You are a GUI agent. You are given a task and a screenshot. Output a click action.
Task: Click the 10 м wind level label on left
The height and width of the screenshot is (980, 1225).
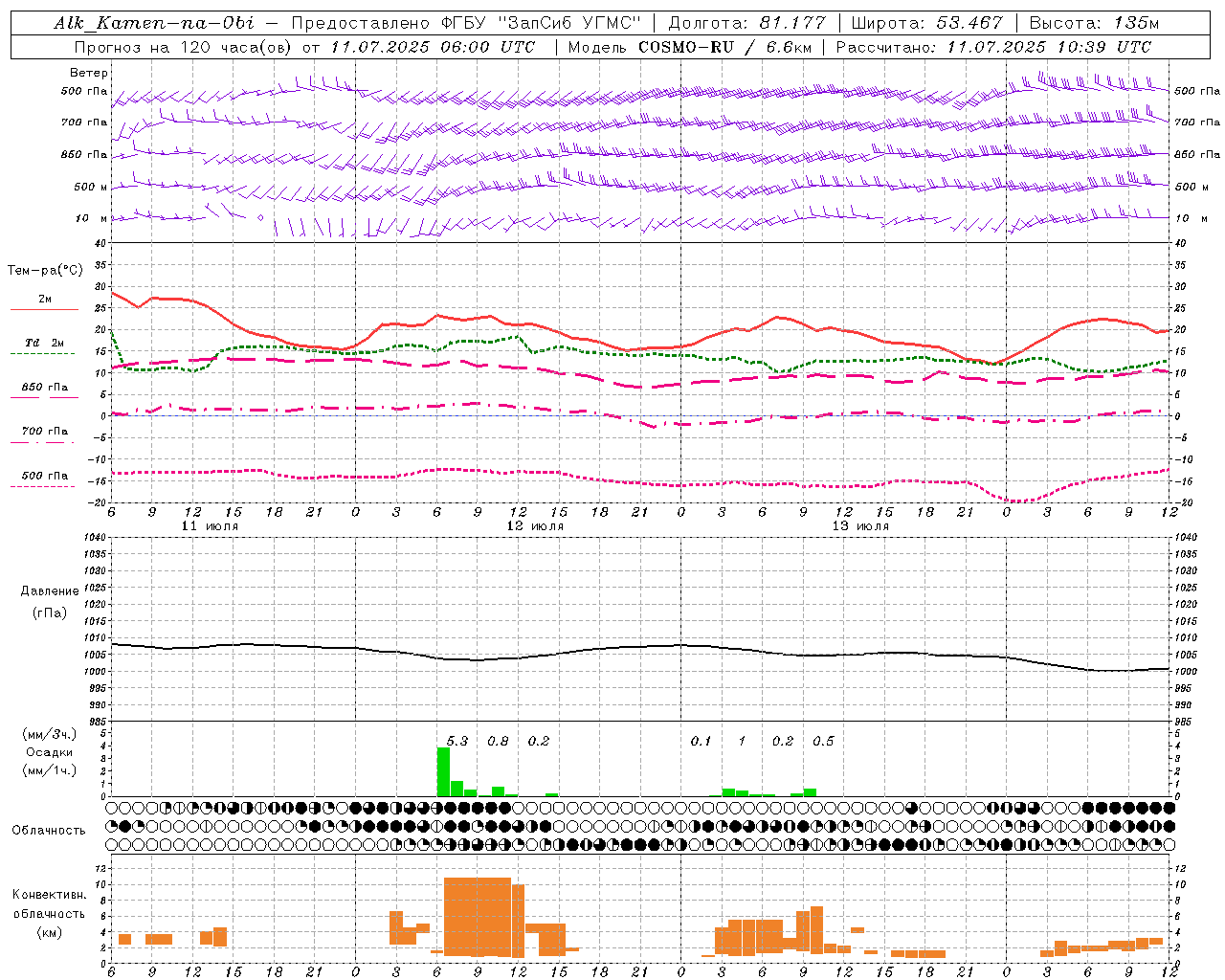[92, 218]
